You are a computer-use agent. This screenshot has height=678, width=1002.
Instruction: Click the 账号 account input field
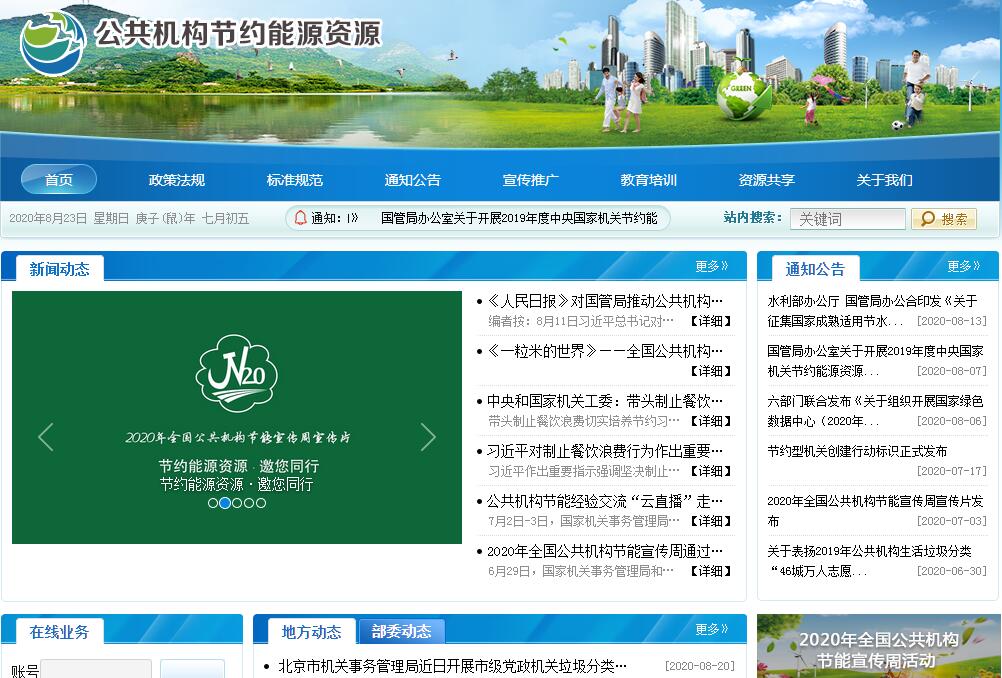(96, 669)
